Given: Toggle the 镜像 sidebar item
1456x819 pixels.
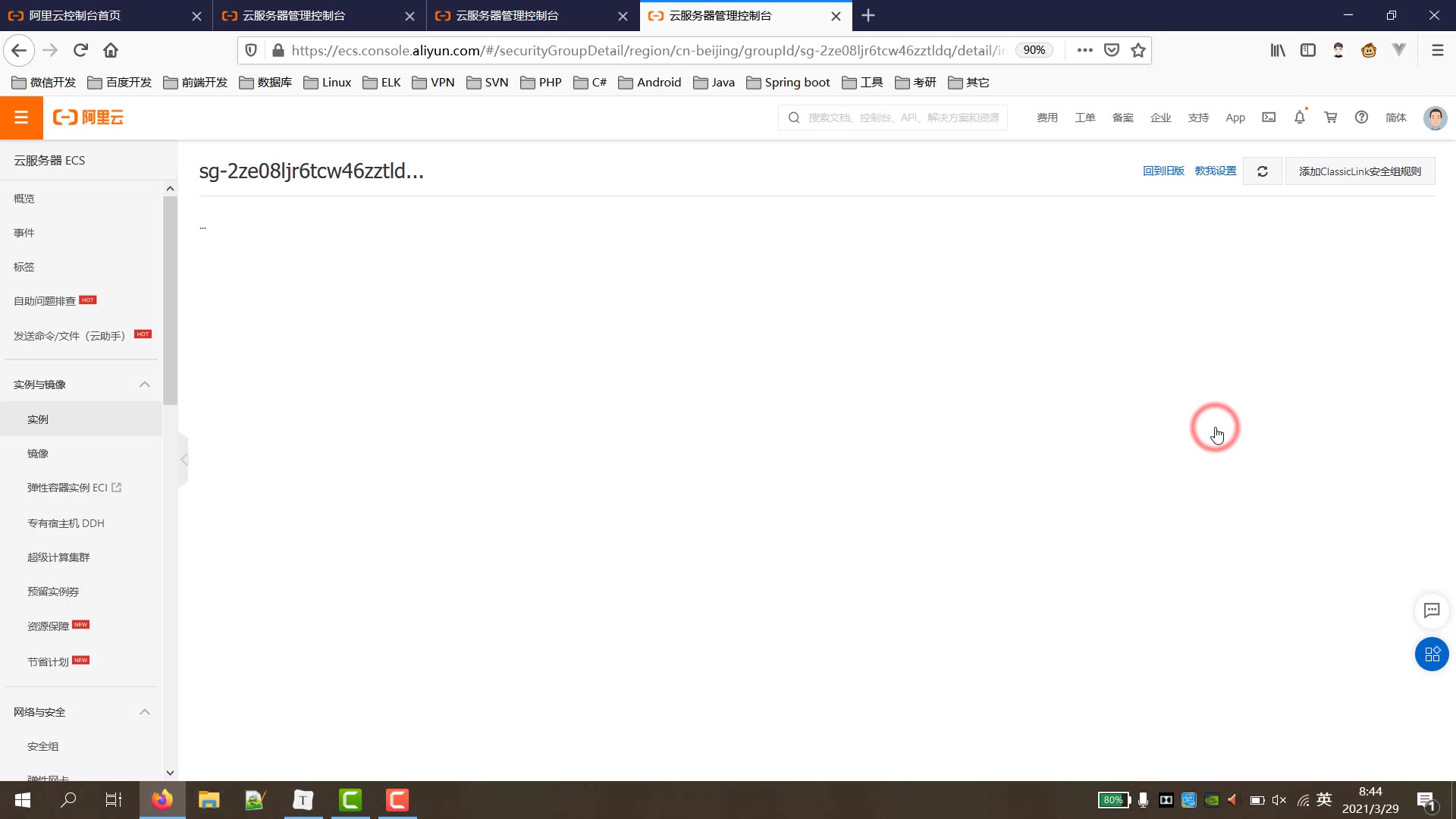Looking at the screenshot, I should click(x=37, y=453).
